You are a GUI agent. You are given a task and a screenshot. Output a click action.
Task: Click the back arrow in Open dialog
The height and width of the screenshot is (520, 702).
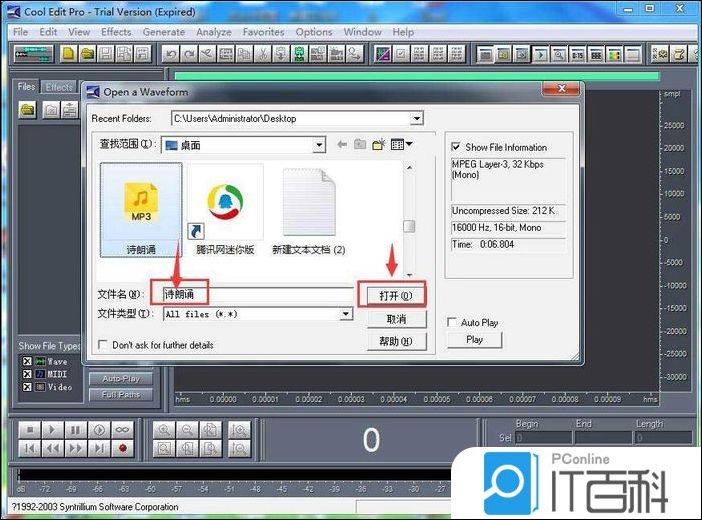tap(342, 145)
